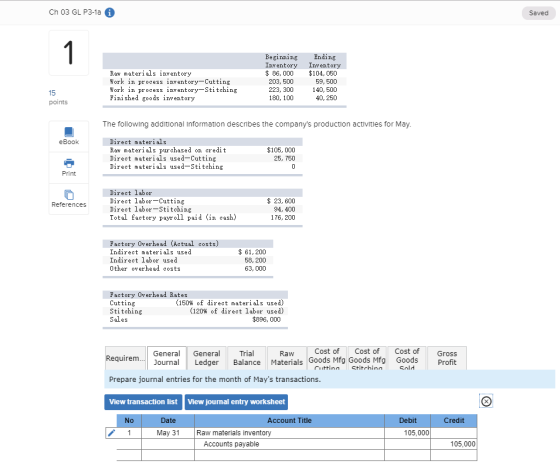Click the 105,000 credit cell
This screenshot has height=464, width=560.
[454, 444]
